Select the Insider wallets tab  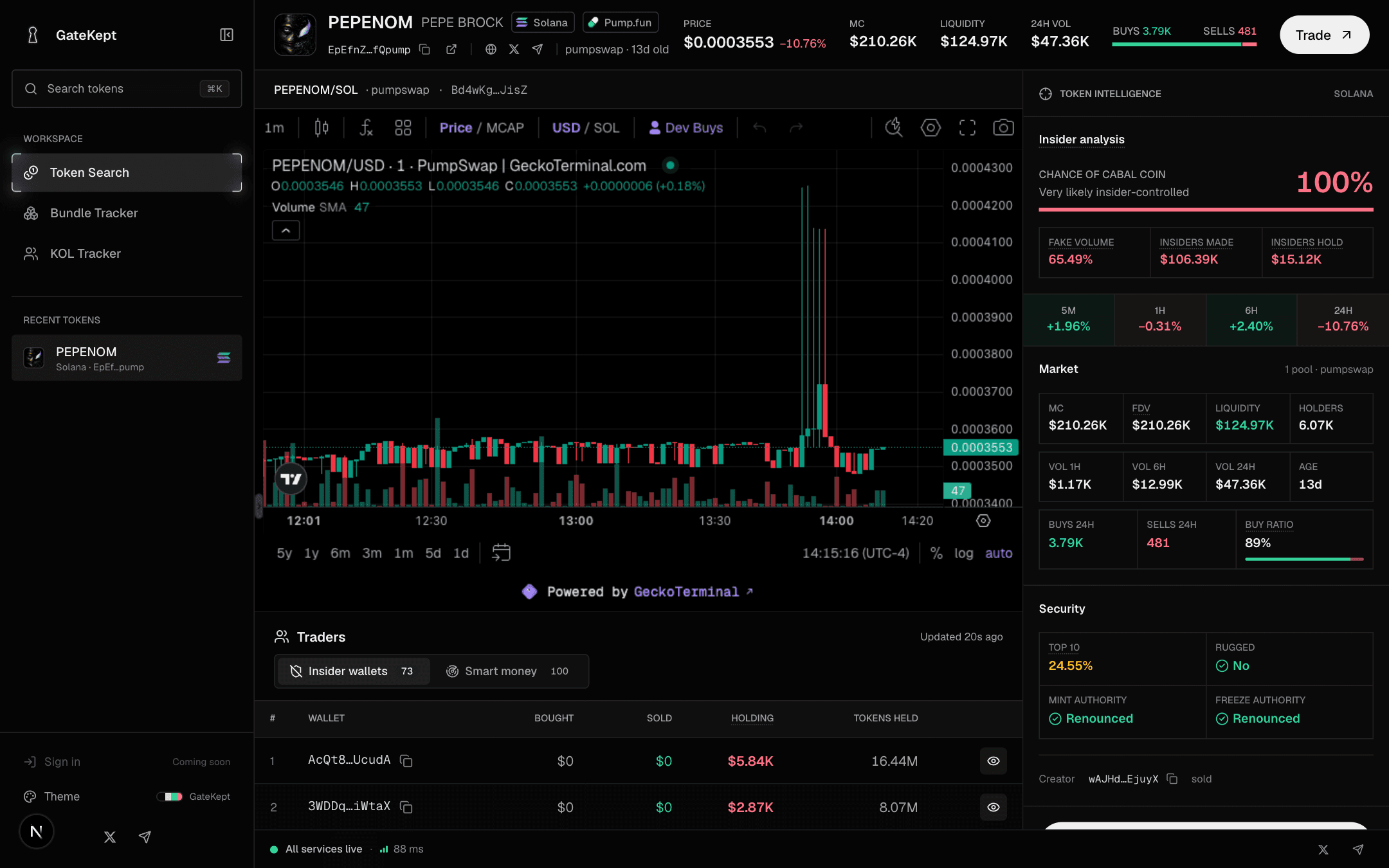354,671
